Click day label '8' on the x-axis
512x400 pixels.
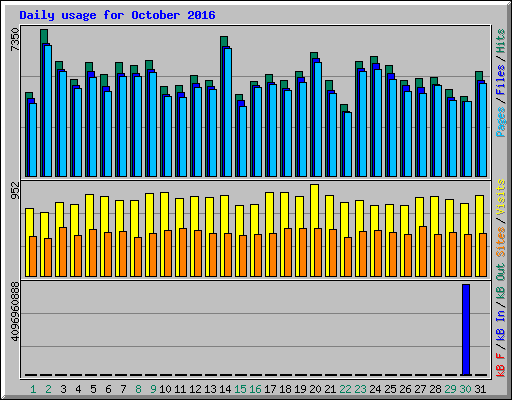click(138, 389)
